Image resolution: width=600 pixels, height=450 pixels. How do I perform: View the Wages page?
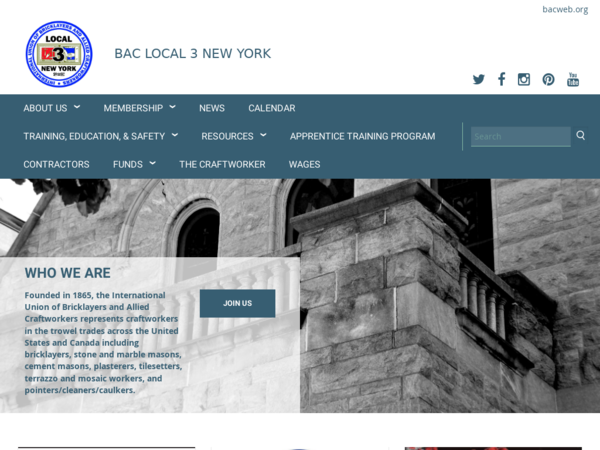pyautogui.click(x=305, y=165)
